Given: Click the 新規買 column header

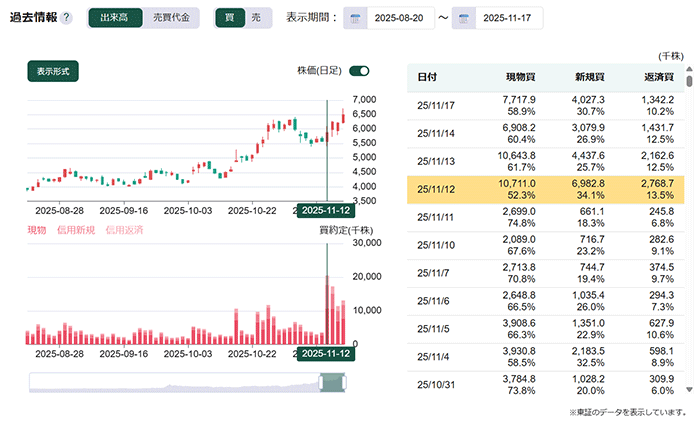Looking at the screenshot, I should (590, 77).
